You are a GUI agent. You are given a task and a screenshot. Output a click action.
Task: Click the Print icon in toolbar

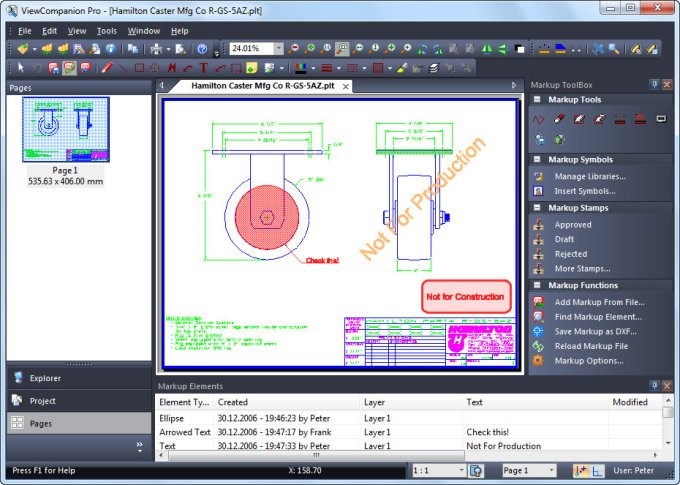[156, 49]
